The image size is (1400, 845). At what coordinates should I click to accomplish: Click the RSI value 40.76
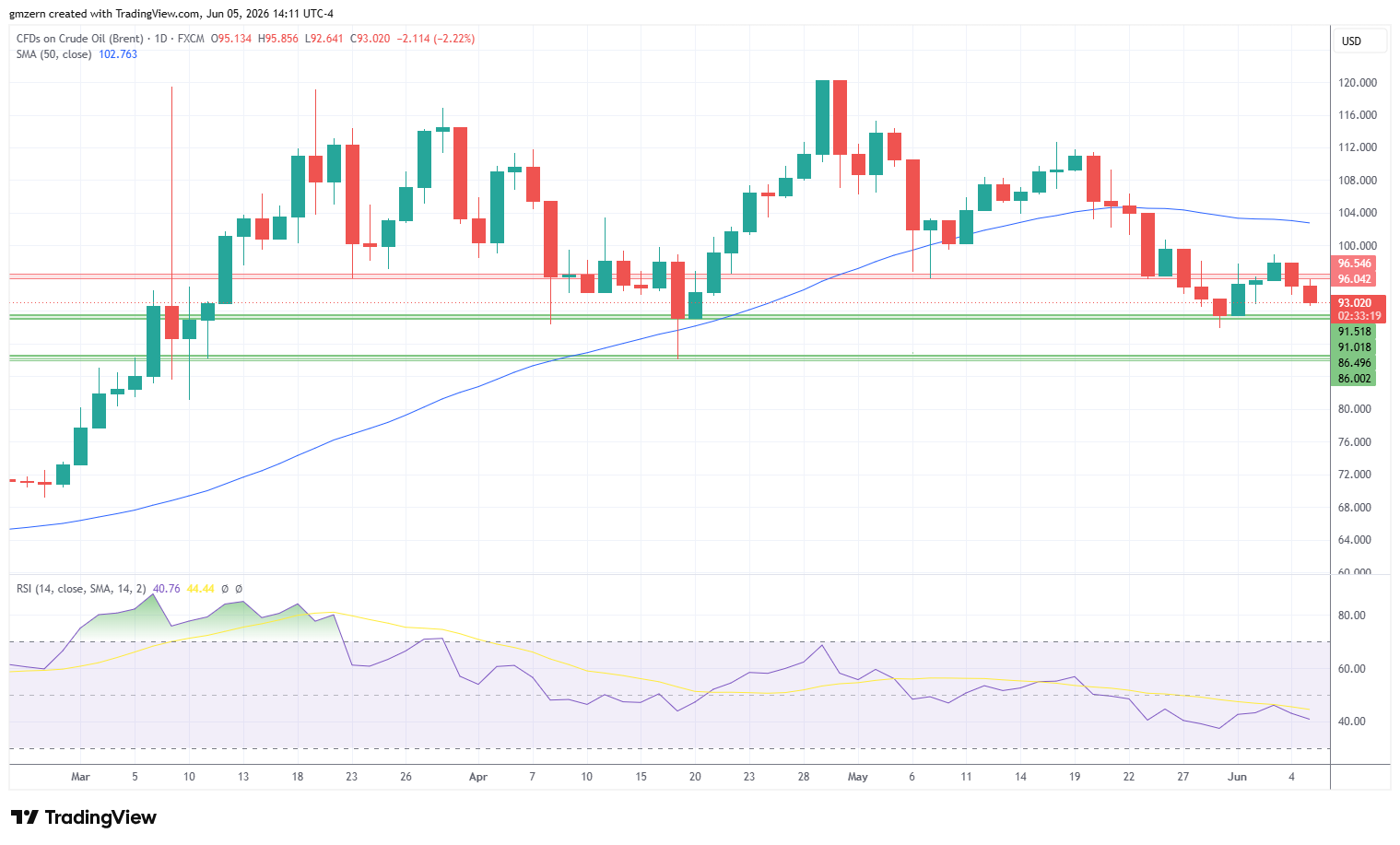[x=167, y=589]
